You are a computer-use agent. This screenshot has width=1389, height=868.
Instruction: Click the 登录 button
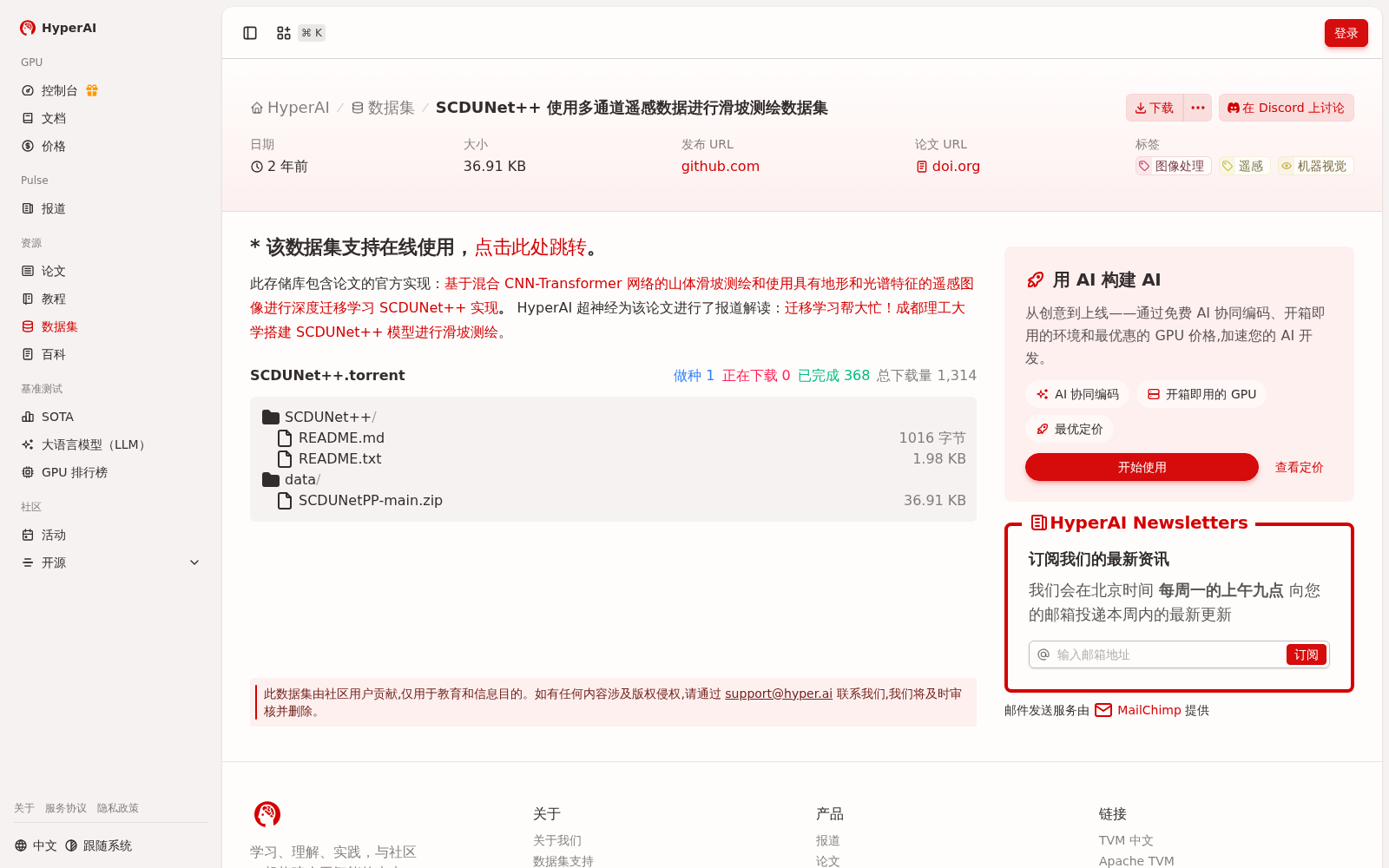coord(1346,33)
